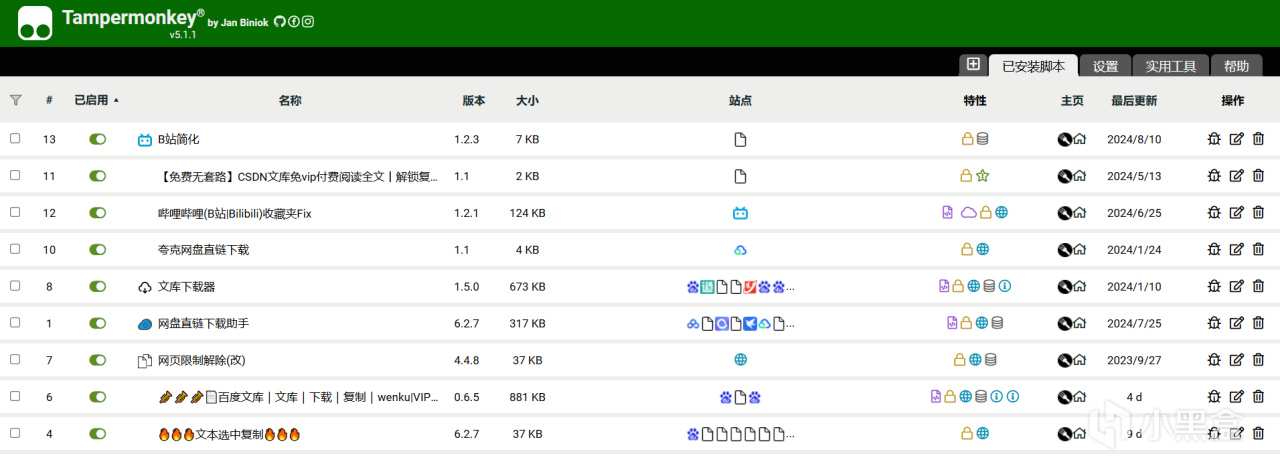This screenshot has height=462, width=1280.
Task: Sort scripts by the # column
Action: [x=49, y=100]
